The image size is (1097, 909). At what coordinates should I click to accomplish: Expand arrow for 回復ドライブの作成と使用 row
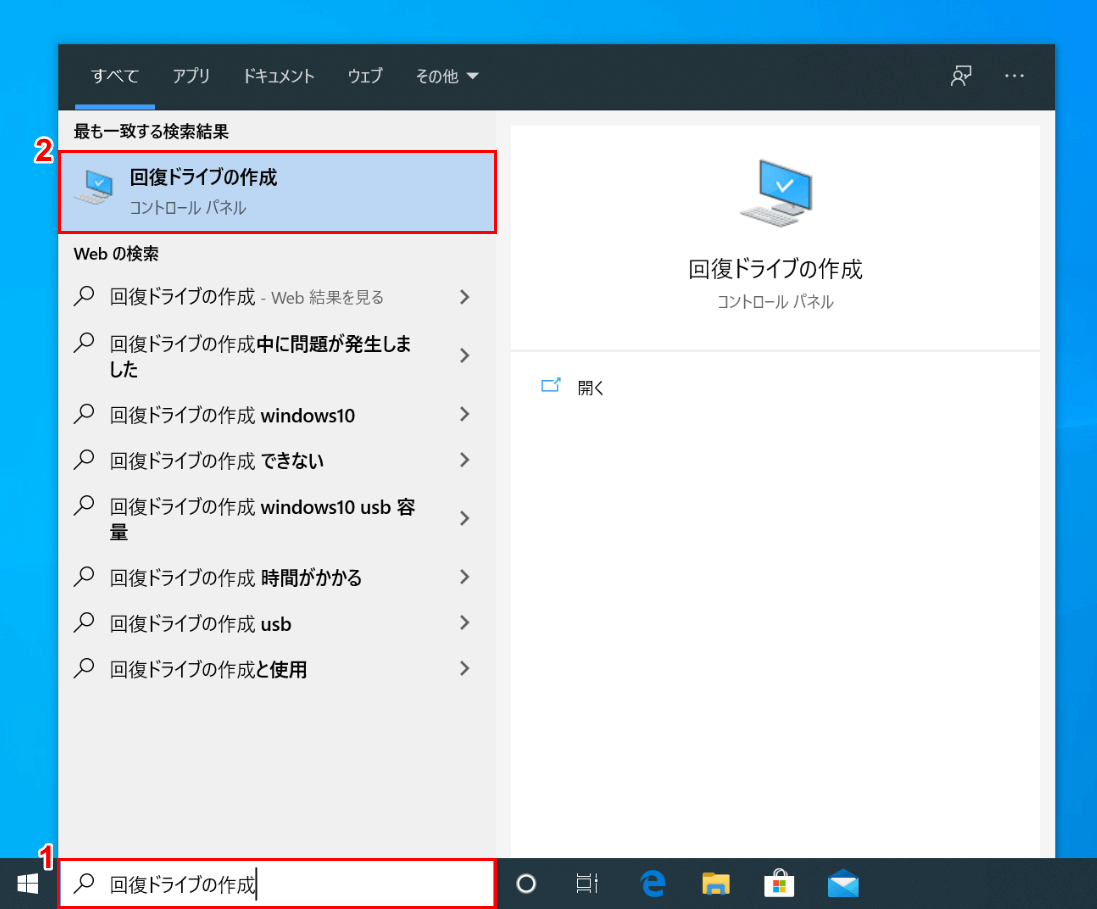coord(465,668)
